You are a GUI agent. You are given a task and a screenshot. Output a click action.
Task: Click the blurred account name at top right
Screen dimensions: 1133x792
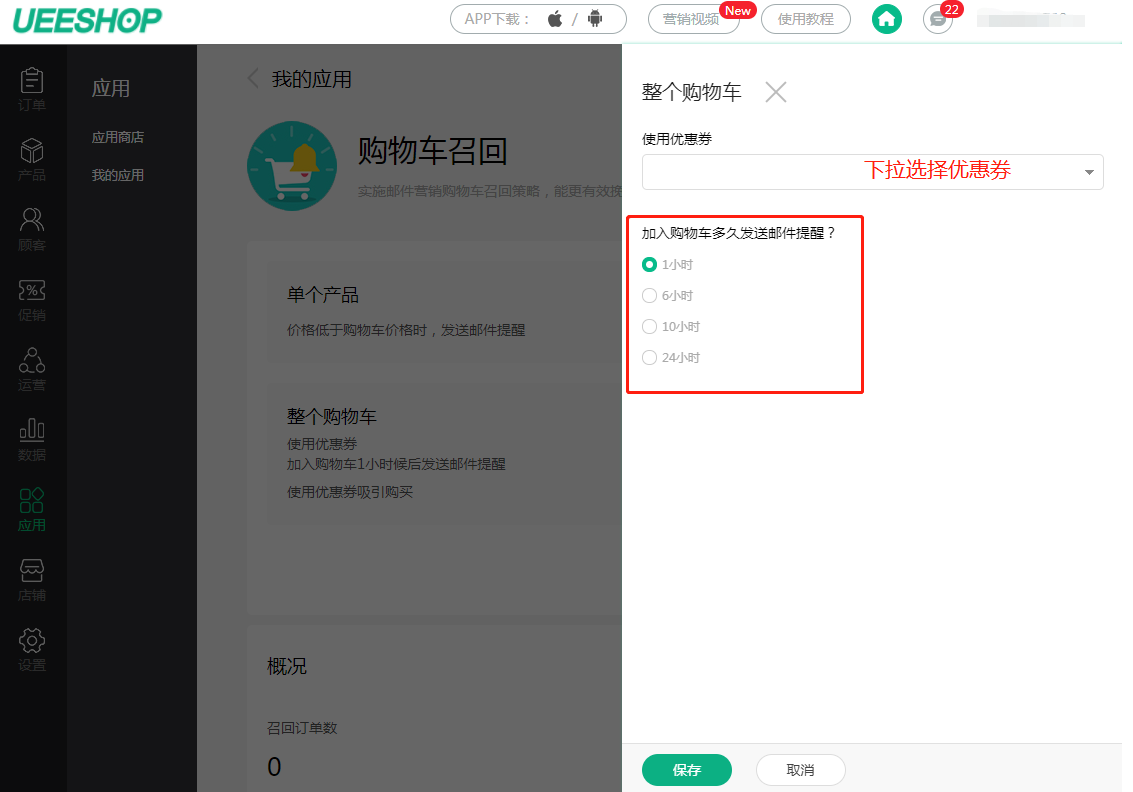point(1030,20)
